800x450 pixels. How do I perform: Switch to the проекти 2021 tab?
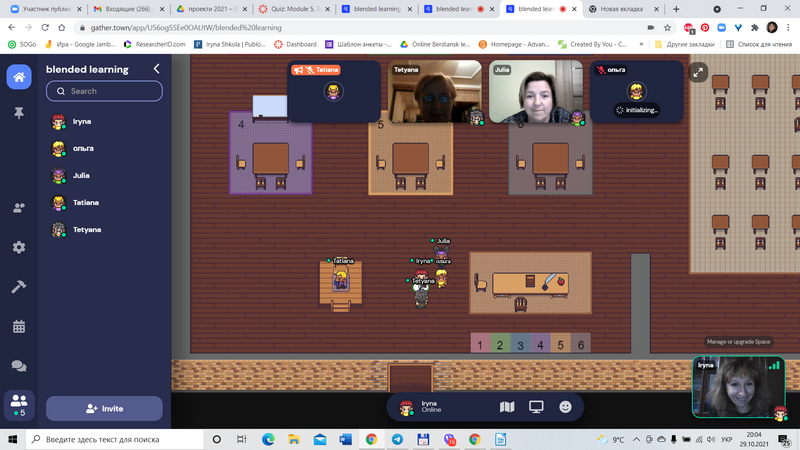211,9
